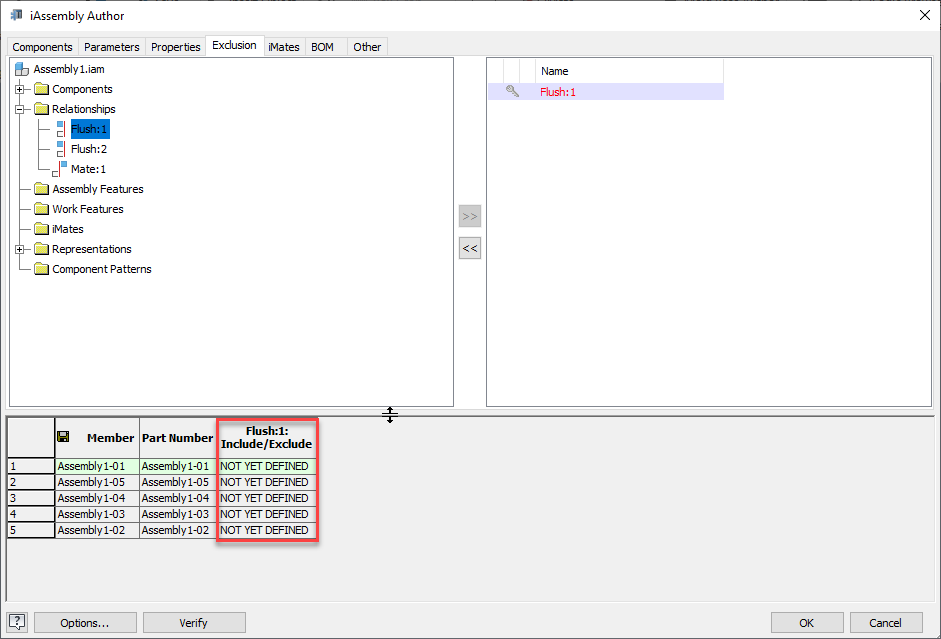941x639 pixels.
Task: Click Part Number cell Assembly1-03
Action: [x=178, y=514]
